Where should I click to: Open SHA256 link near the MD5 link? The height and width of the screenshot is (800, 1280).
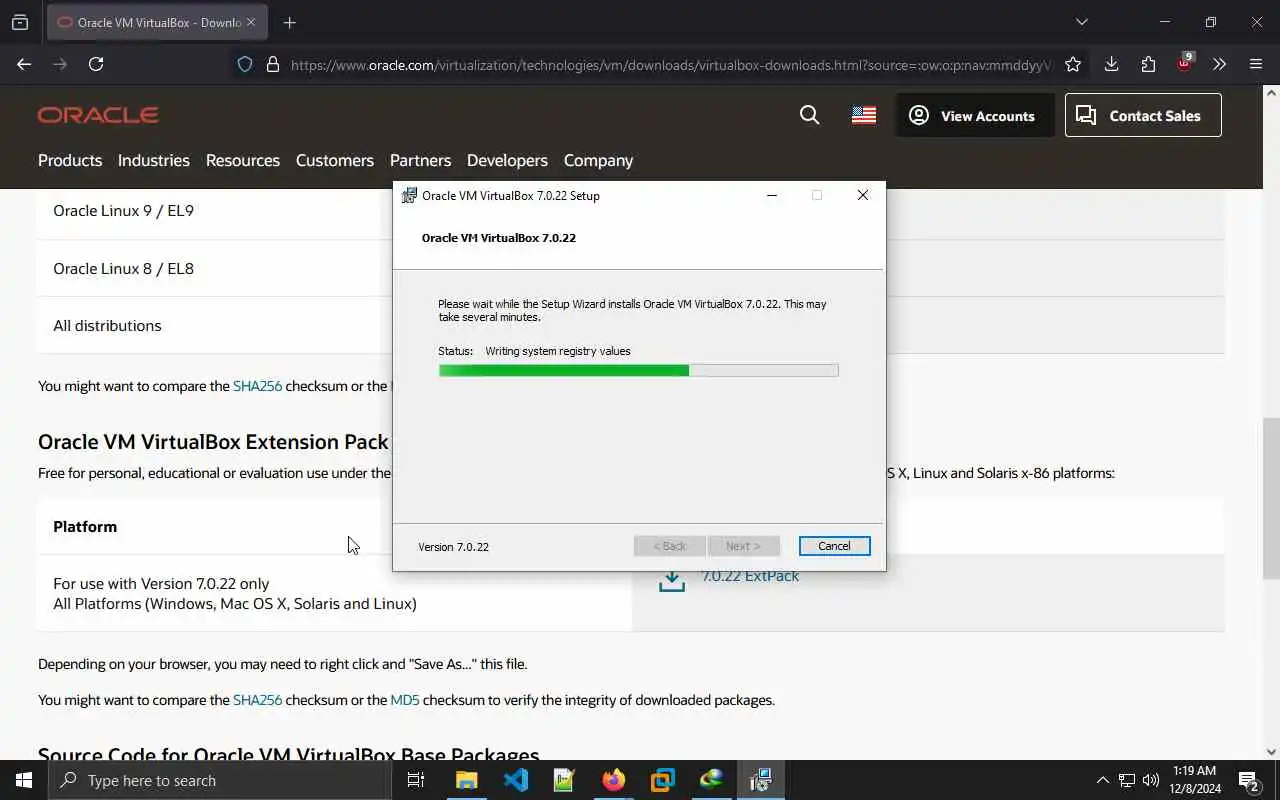pos(257,700)
